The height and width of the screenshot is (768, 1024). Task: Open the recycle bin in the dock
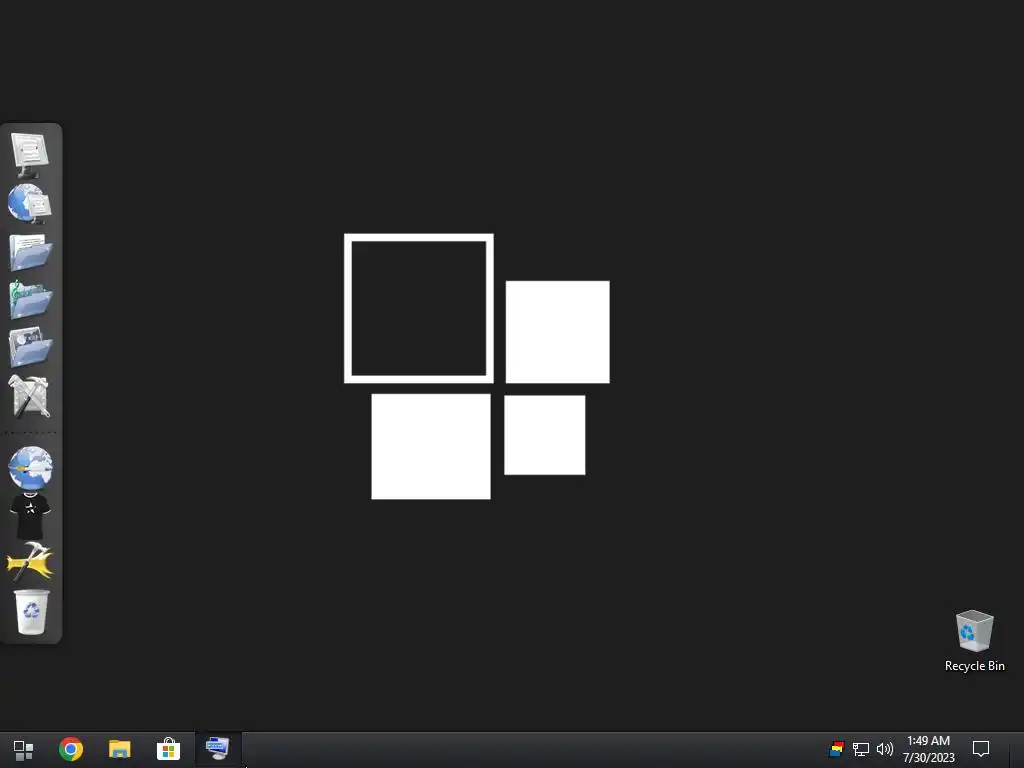(31, 612)
